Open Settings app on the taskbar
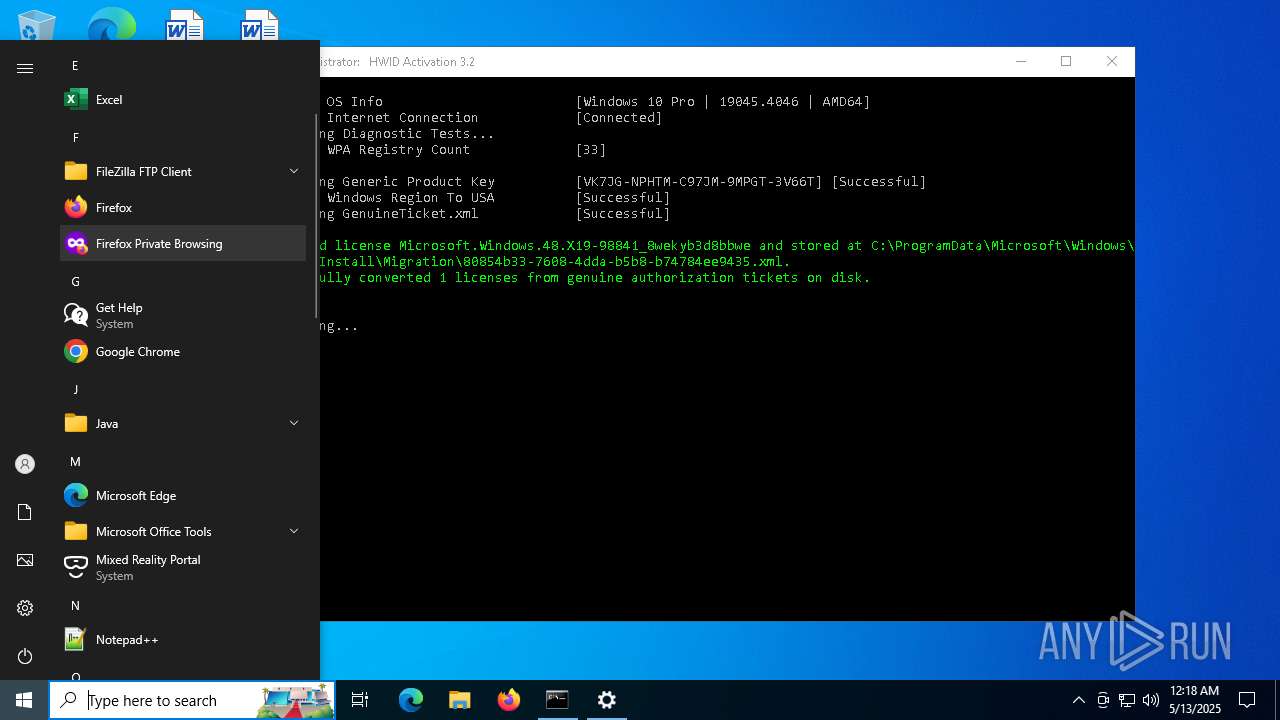The width and height of the screenshot is (1280, 720). click(607, 700)
